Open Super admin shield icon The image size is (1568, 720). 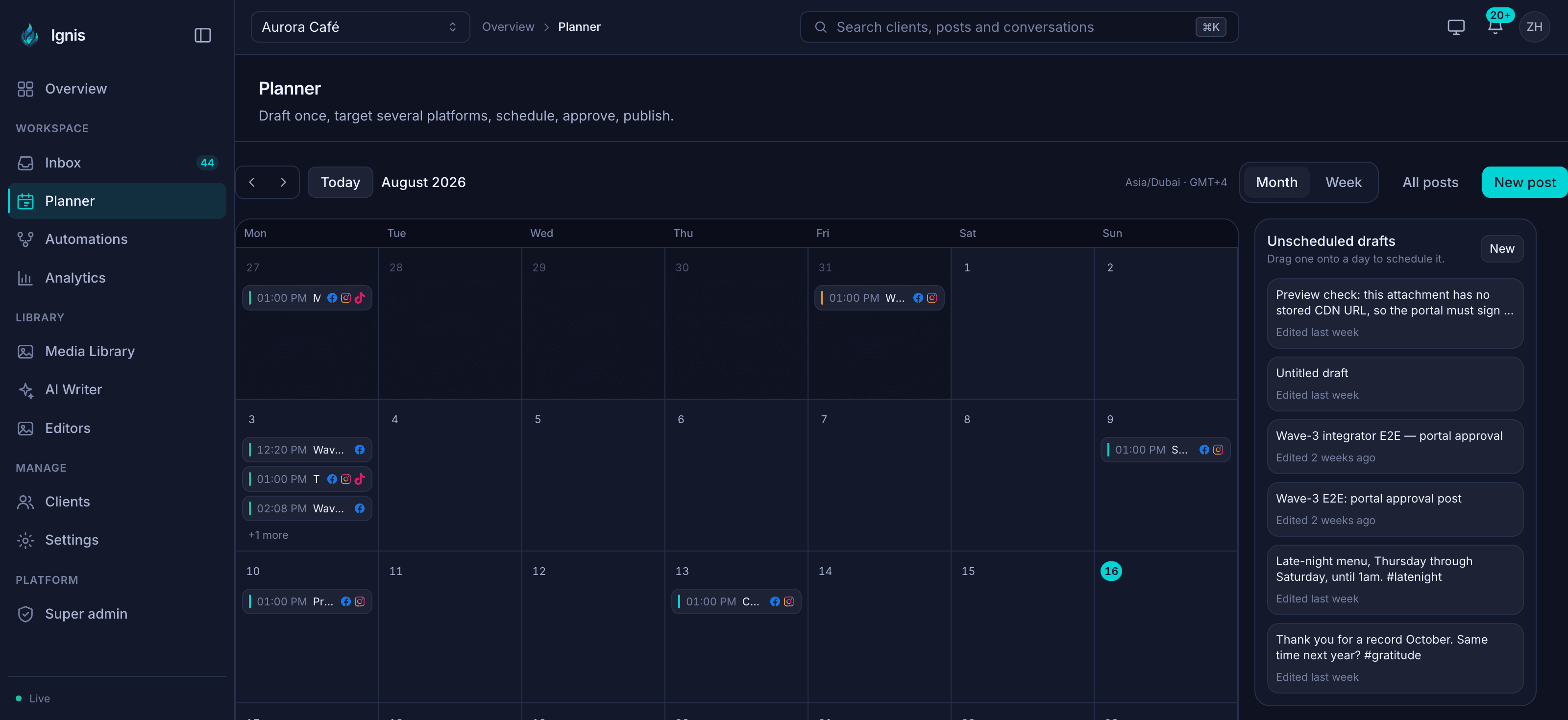point(25,614)
